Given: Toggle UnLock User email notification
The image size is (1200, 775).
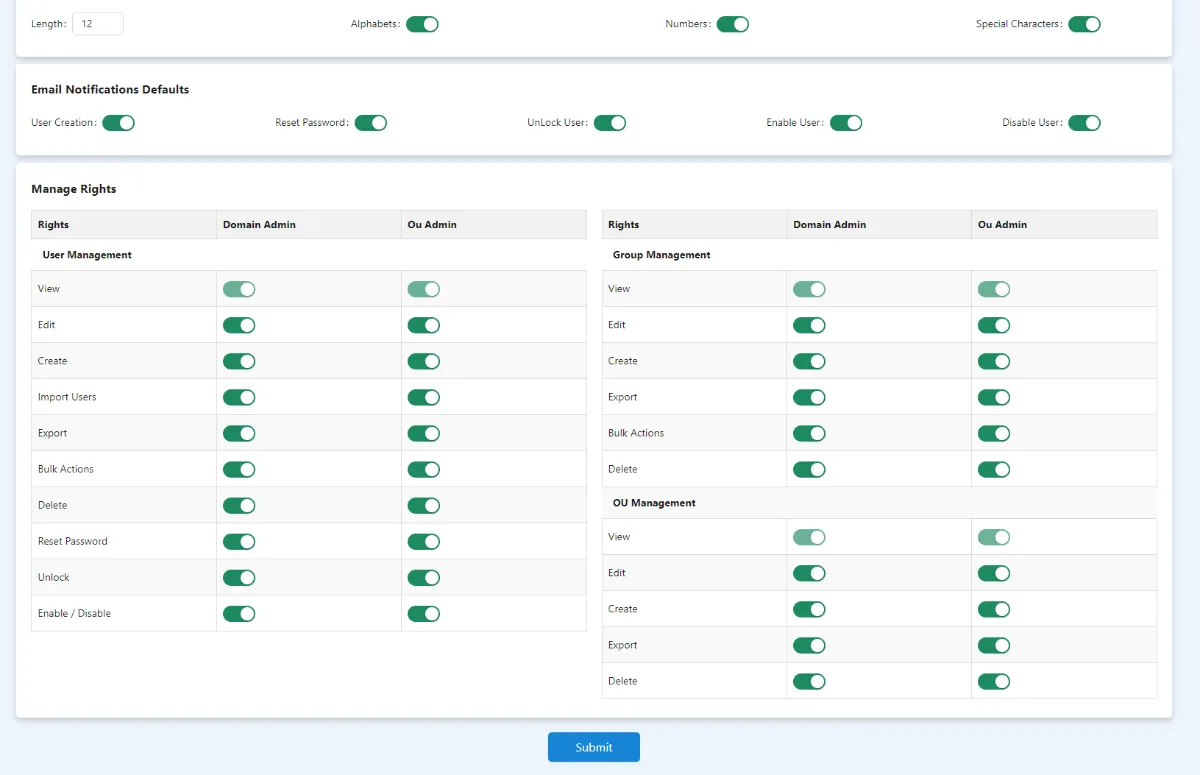Looking at the screenshot, I should [610, 123].
